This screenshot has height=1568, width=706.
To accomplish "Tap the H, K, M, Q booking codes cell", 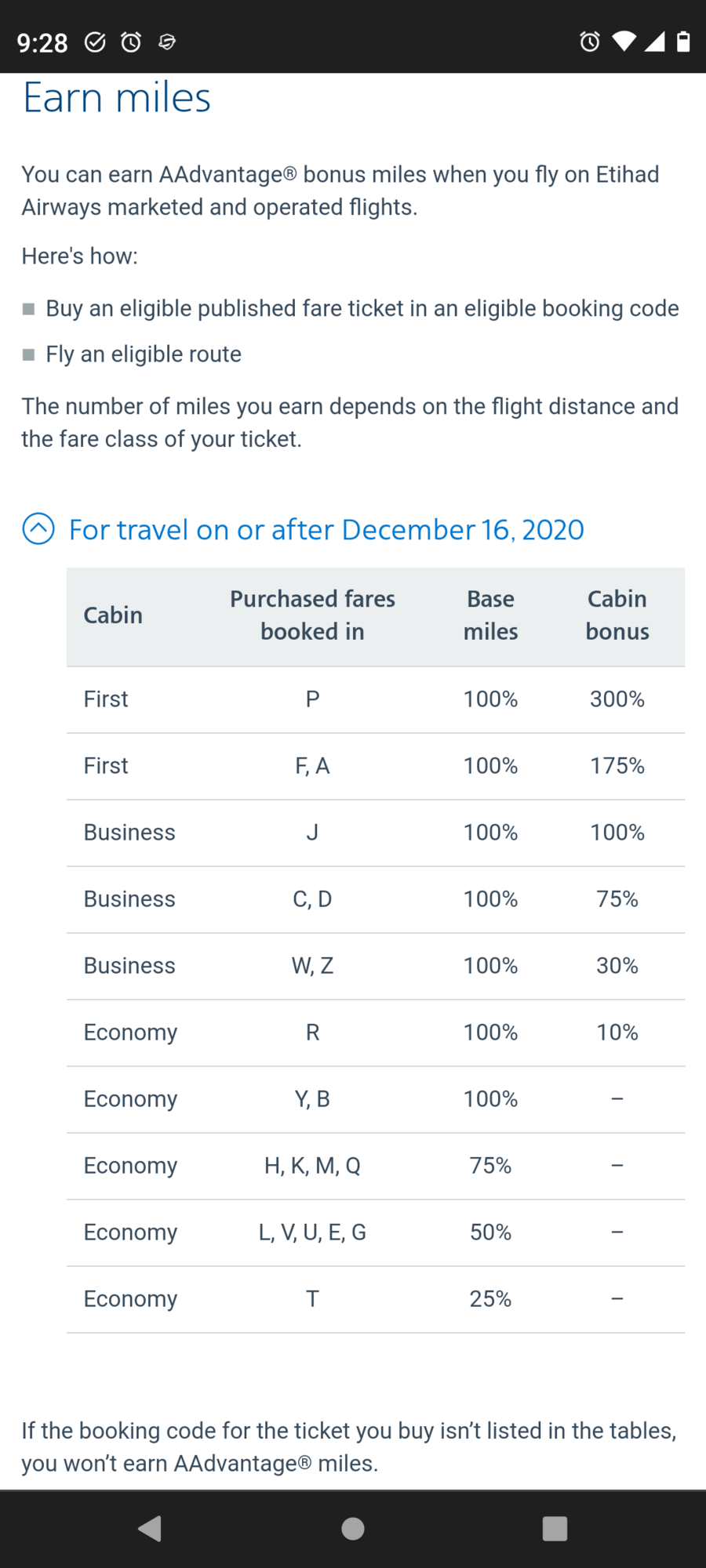I will (312, 1167).
